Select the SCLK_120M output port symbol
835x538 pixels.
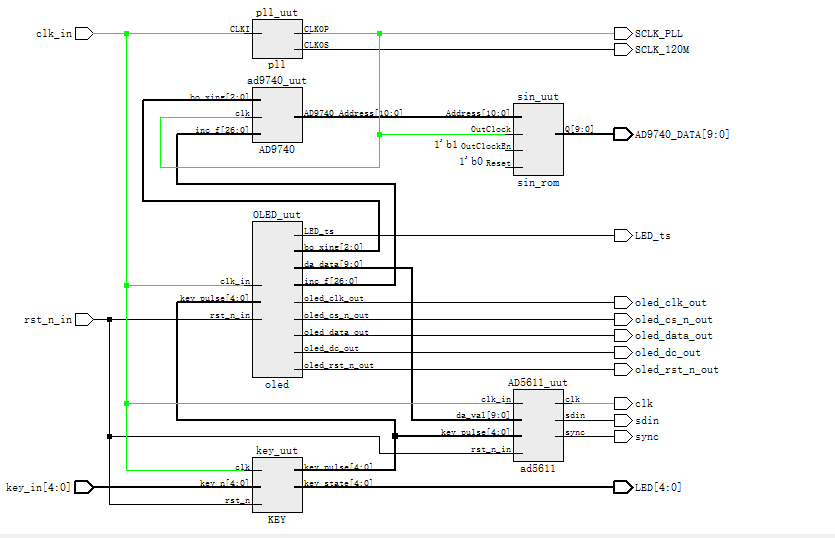(x=623, y=50)
